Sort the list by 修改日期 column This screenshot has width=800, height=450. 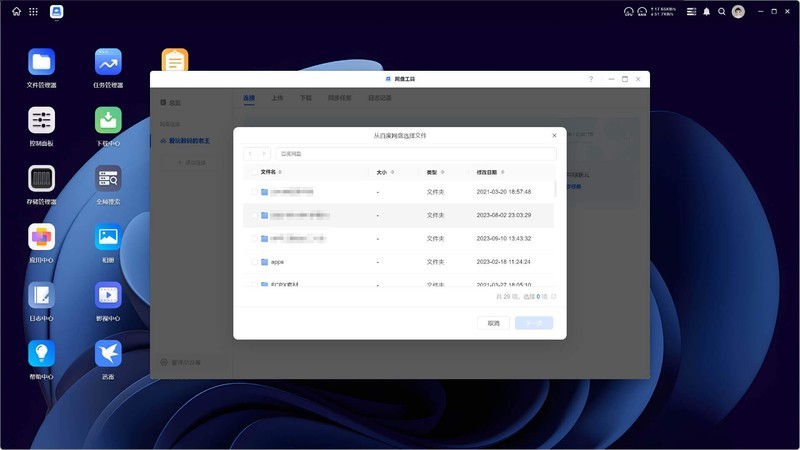point(487,172)
